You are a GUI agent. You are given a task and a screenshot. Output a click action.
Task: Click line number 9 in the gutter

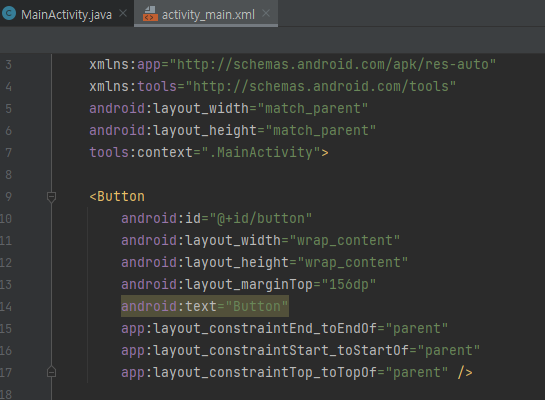point(8,197)
